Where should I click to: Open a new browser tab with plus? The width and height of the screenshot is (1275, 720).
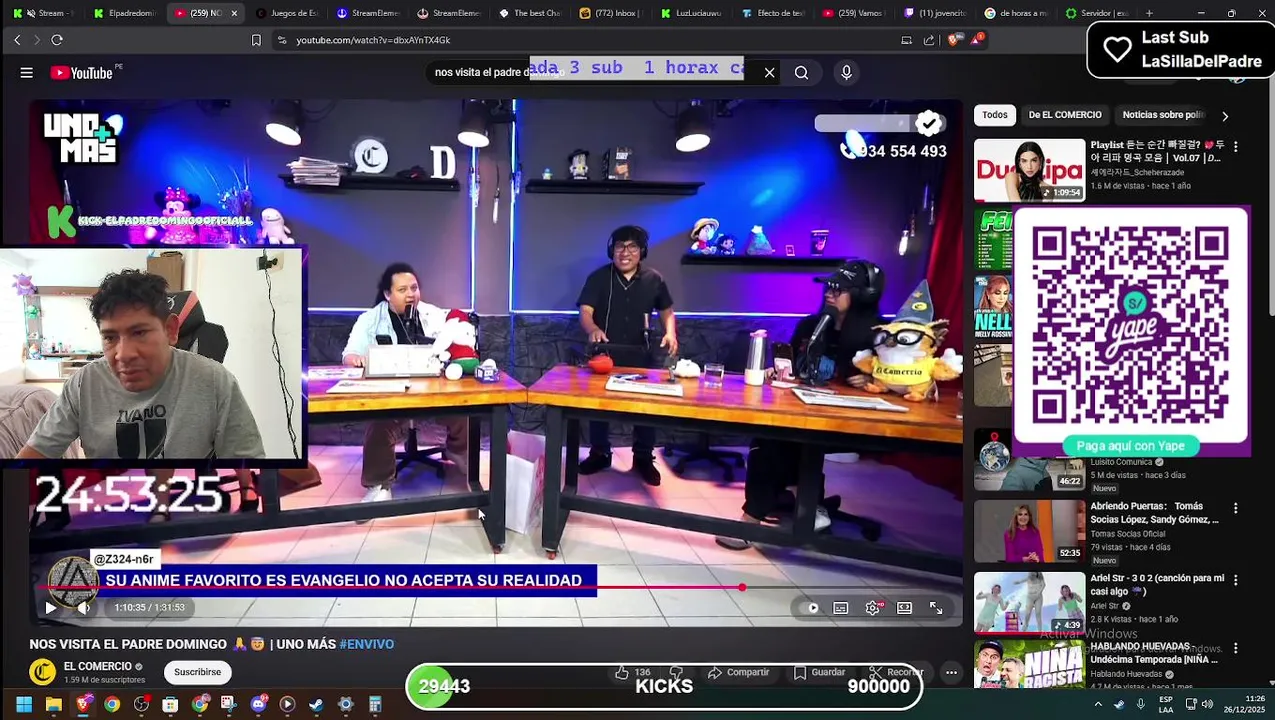(1149, 13)
